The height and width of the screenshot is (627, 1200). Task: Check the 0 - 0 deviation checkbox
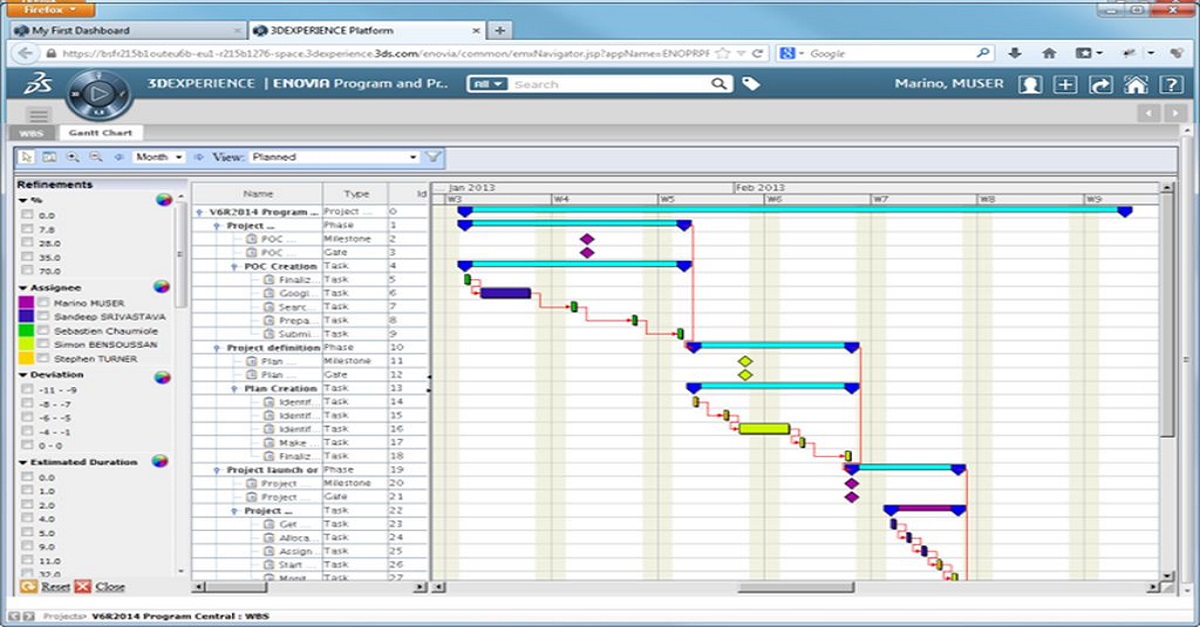pyautogui.click(x=27, y=446)
